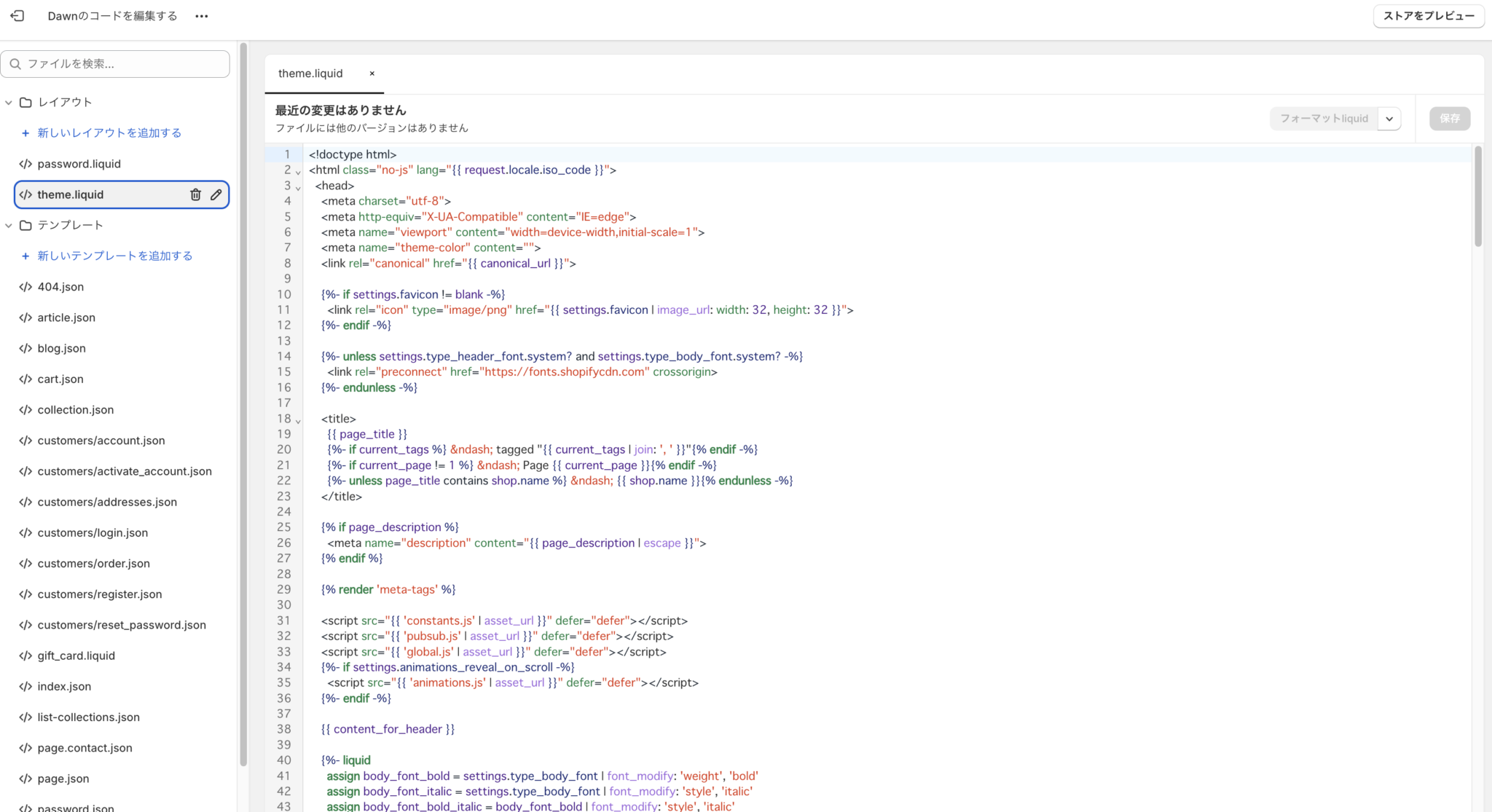Viewport: 1492px width, 812px height.
Task: Click the code editor vertical scrollbar
Action: pyautogui.click(x=1477, y=197)
